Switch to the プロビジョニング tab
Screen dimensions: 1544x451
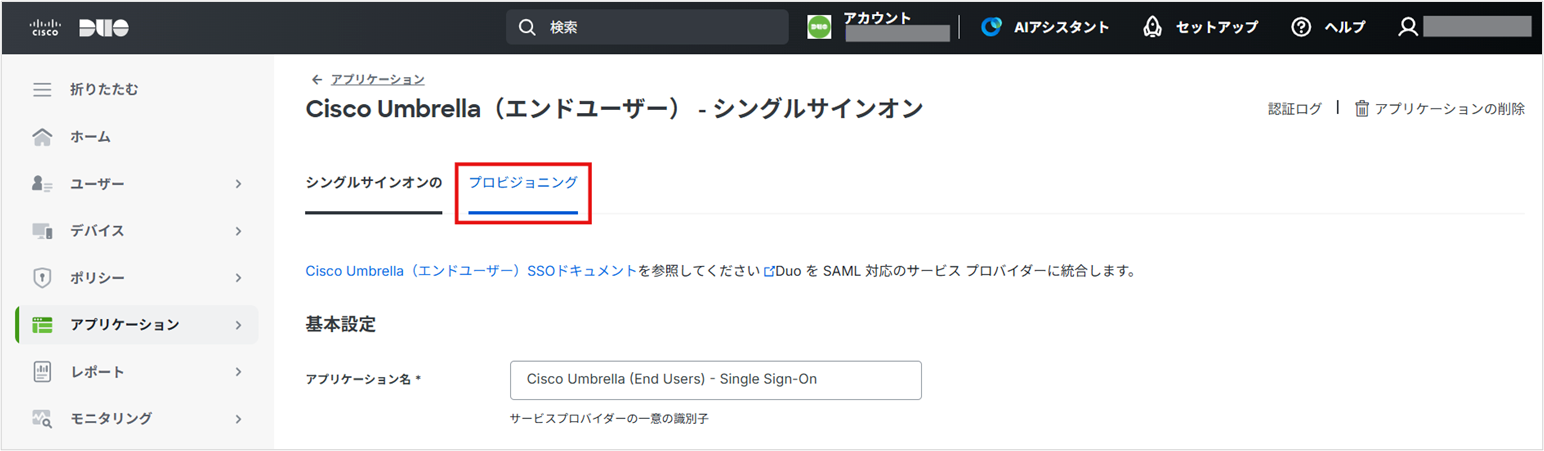point(523,183)
